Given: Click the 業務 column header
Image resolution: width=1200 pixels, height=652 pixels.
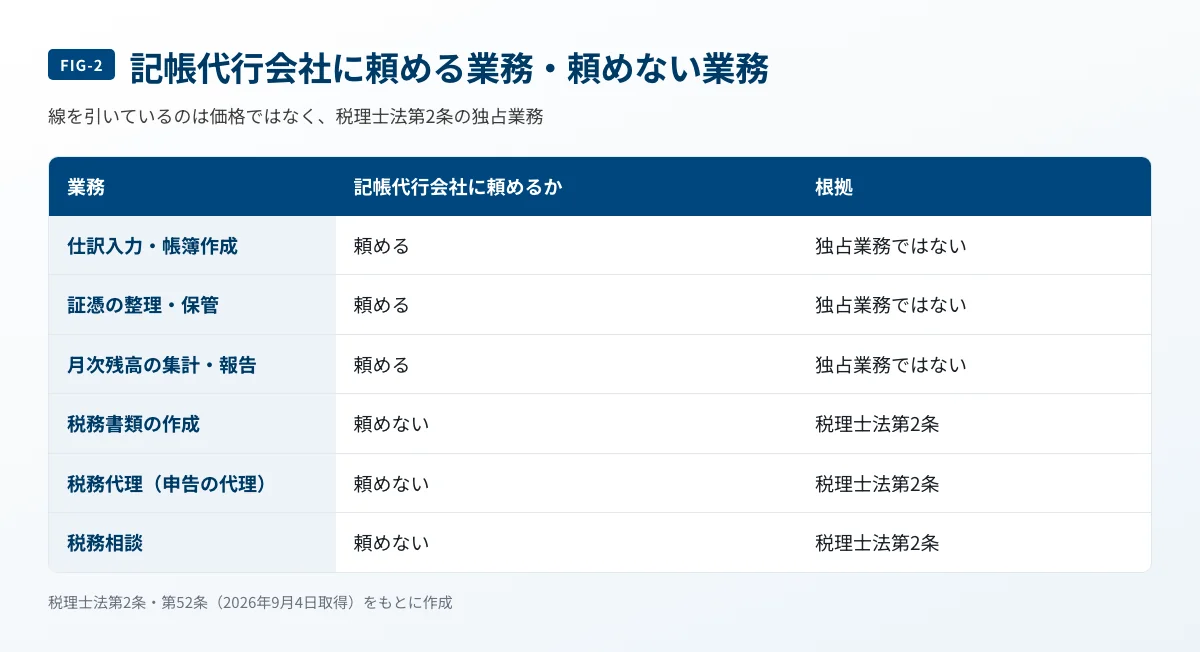Looking at the screenshot, I should coord(86,187).
